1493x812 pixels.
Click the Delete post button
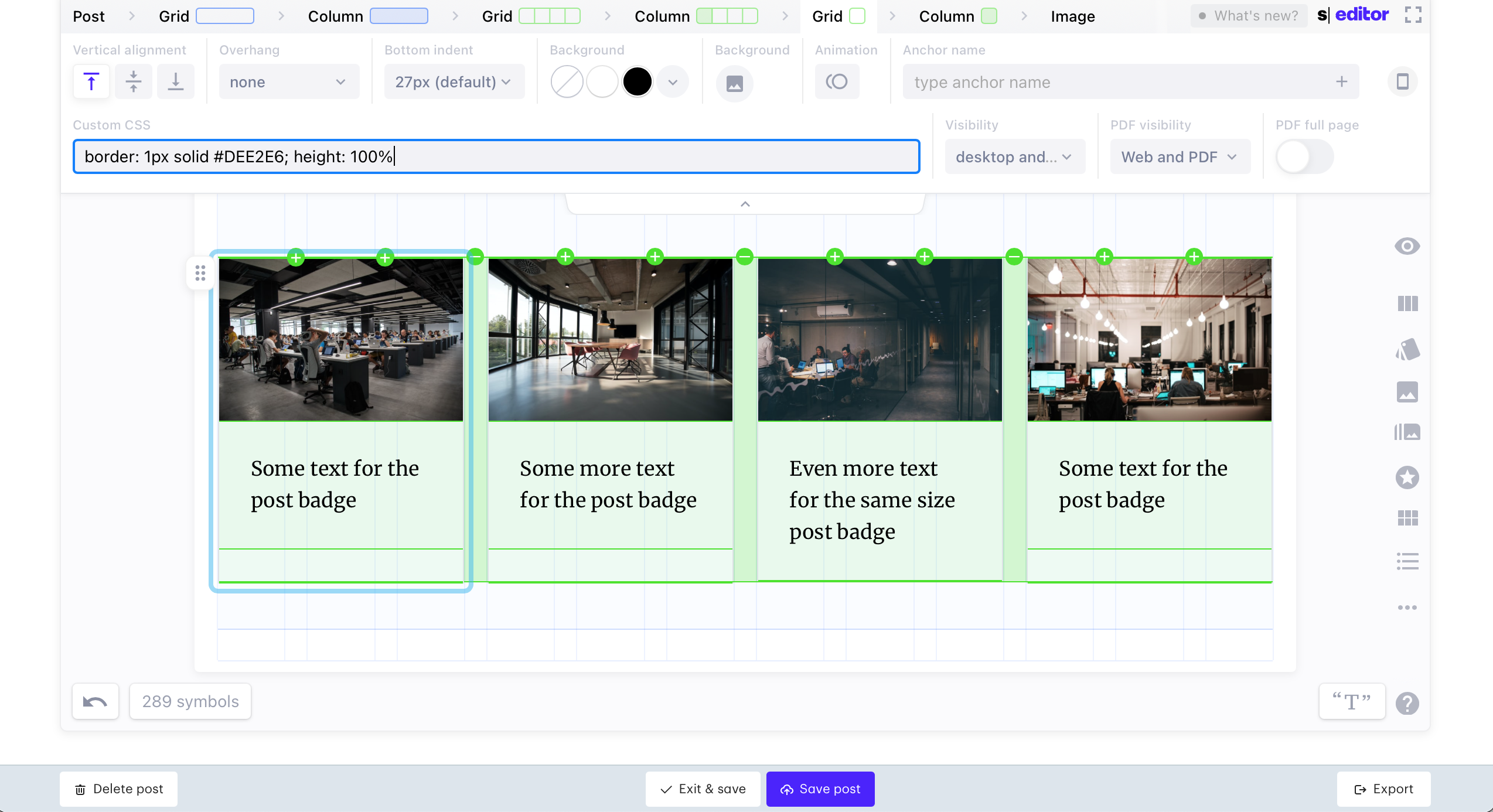(119, 789)
